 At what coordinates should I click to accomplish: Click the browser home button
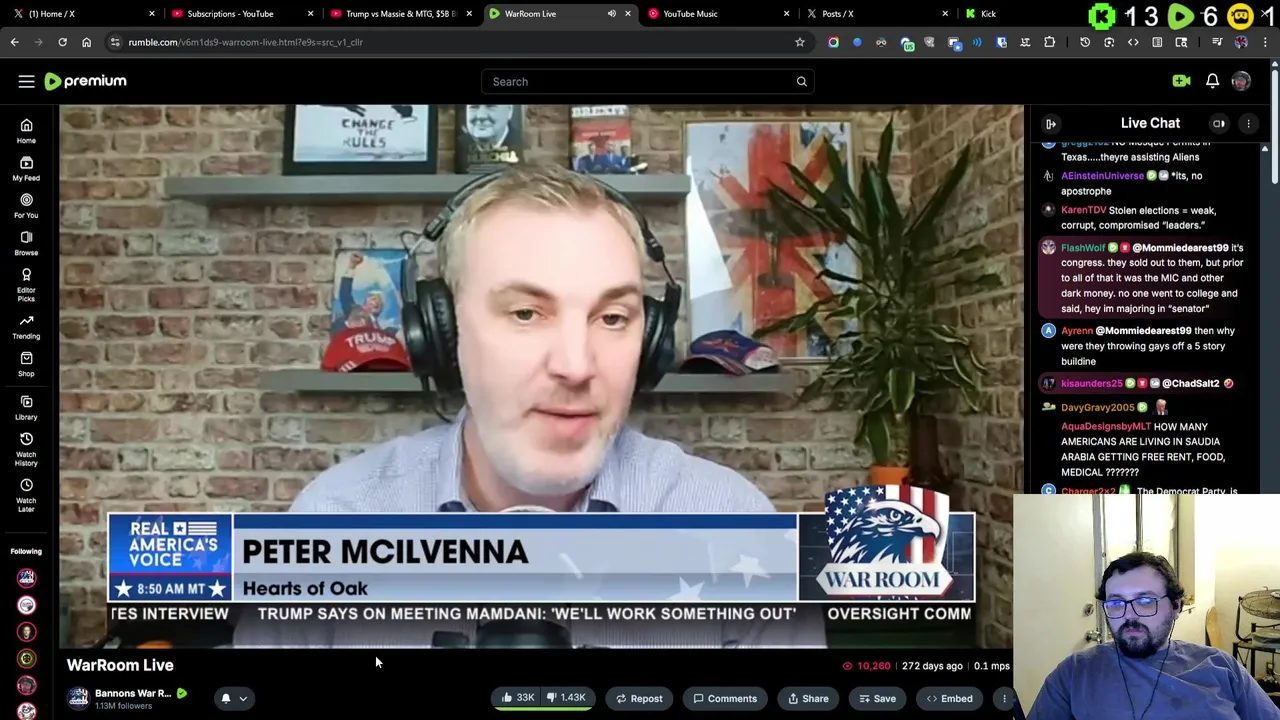coord(86,42)
